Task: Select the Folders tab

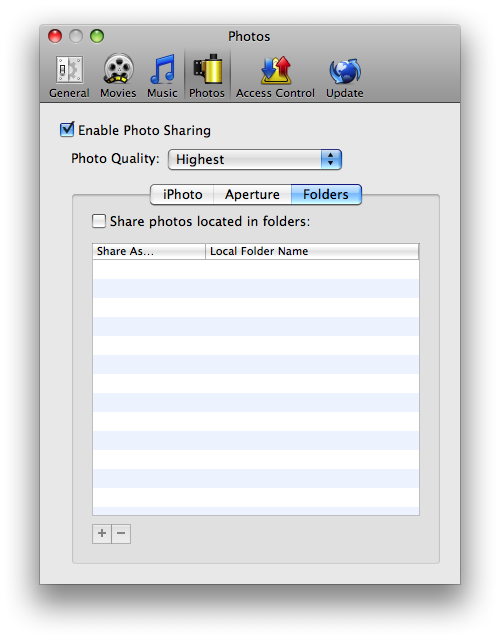Action: [326, 194]
